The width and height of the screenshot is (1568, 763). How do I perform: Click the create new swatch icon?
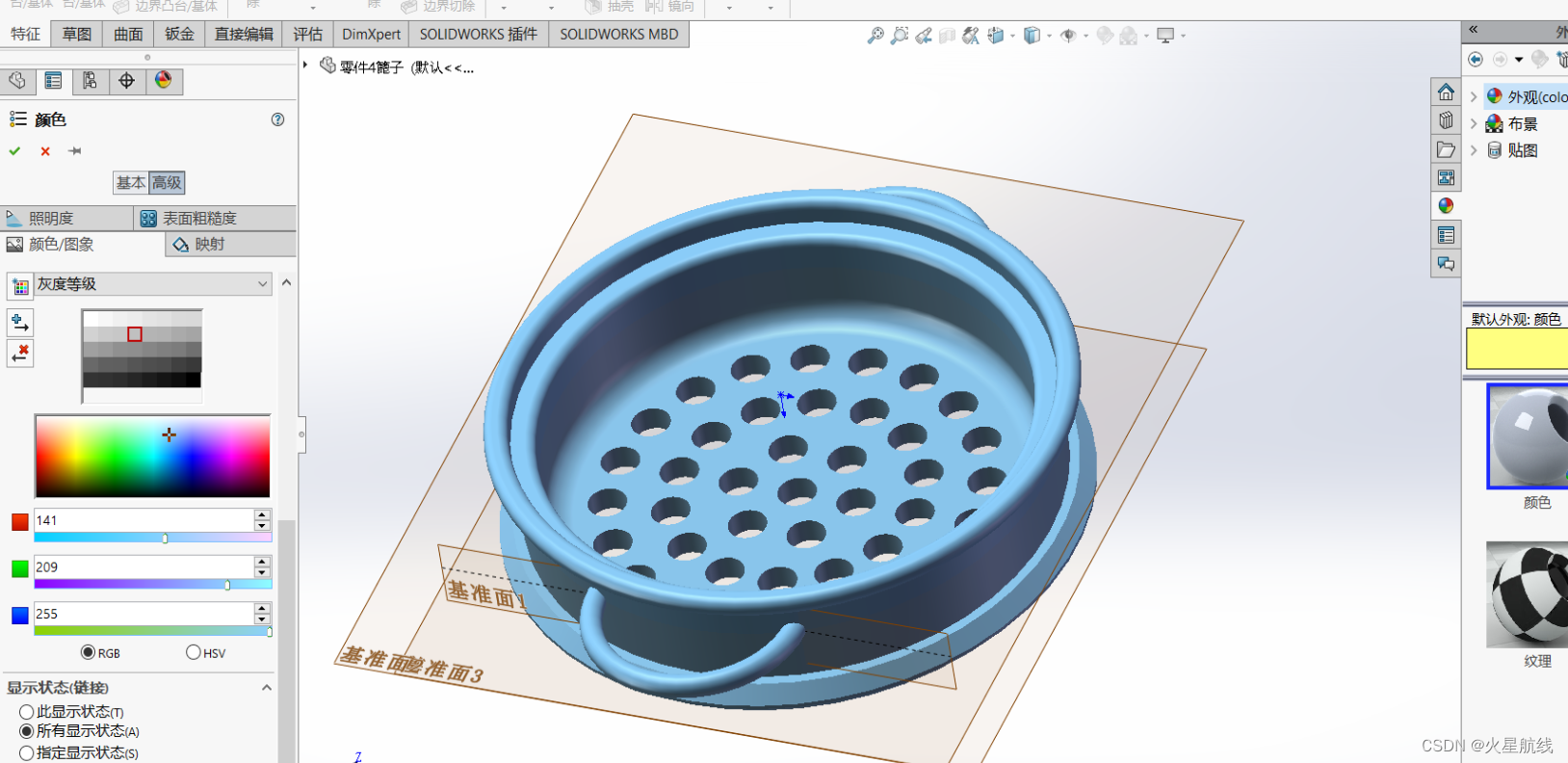click(x=20, y=286)
